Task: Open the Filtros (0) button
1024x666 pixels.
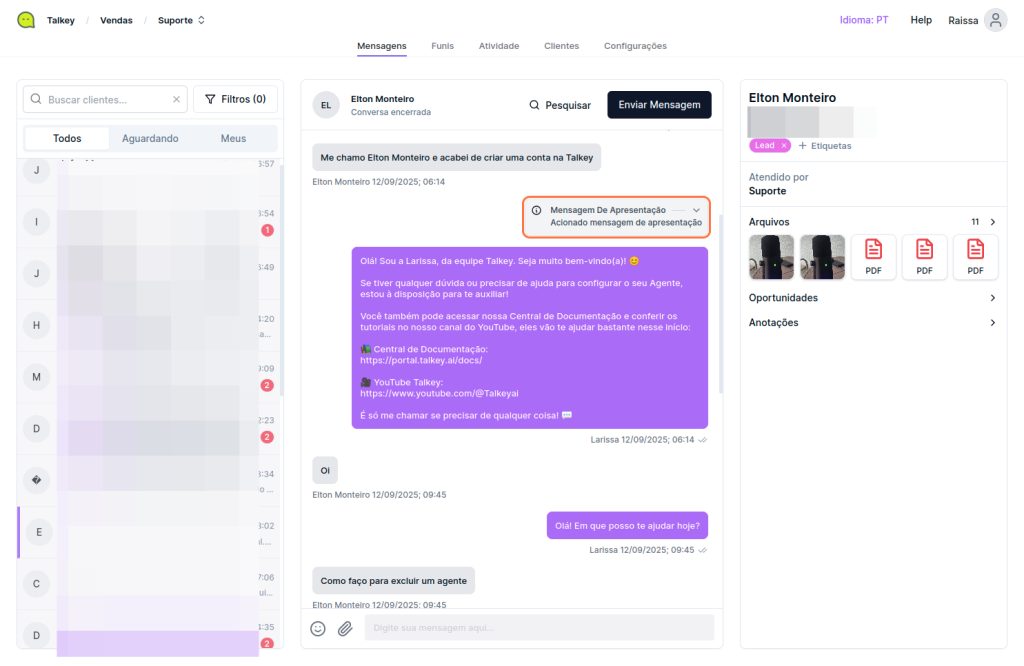Action: click(x=235, y=99)
